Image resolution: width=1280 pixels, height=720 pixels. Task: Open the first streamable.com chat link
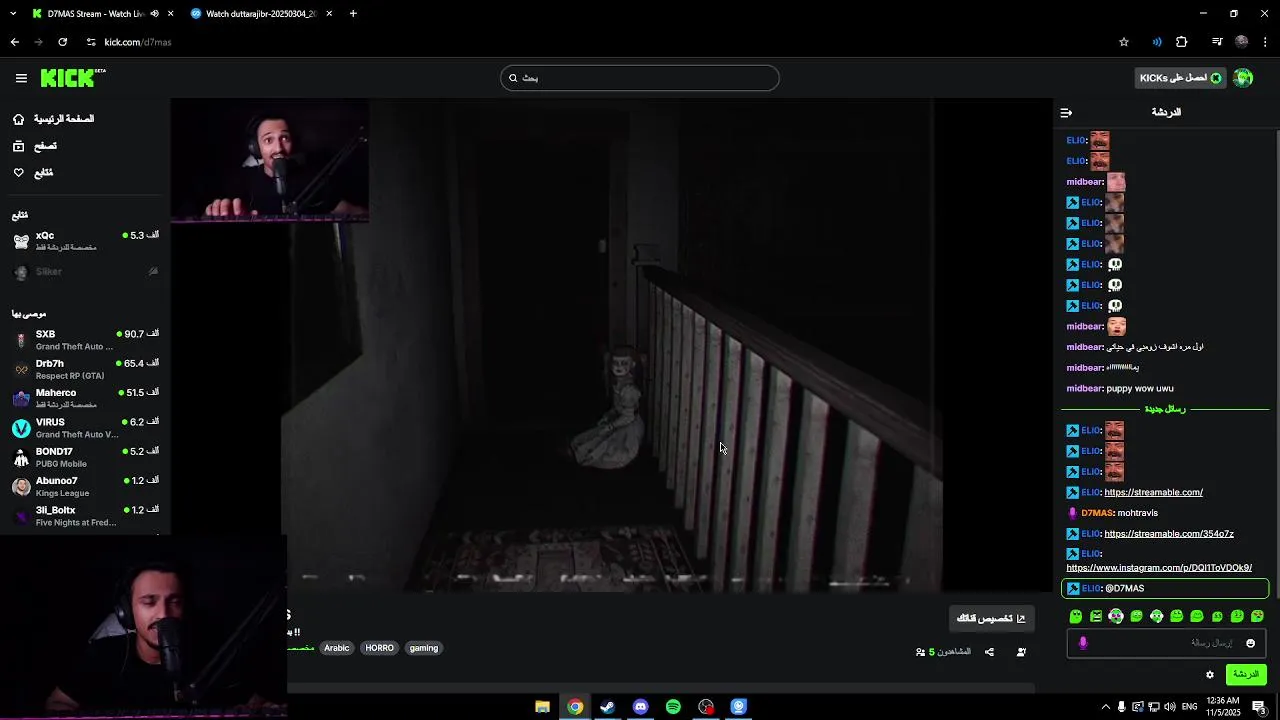point(1153,492)
